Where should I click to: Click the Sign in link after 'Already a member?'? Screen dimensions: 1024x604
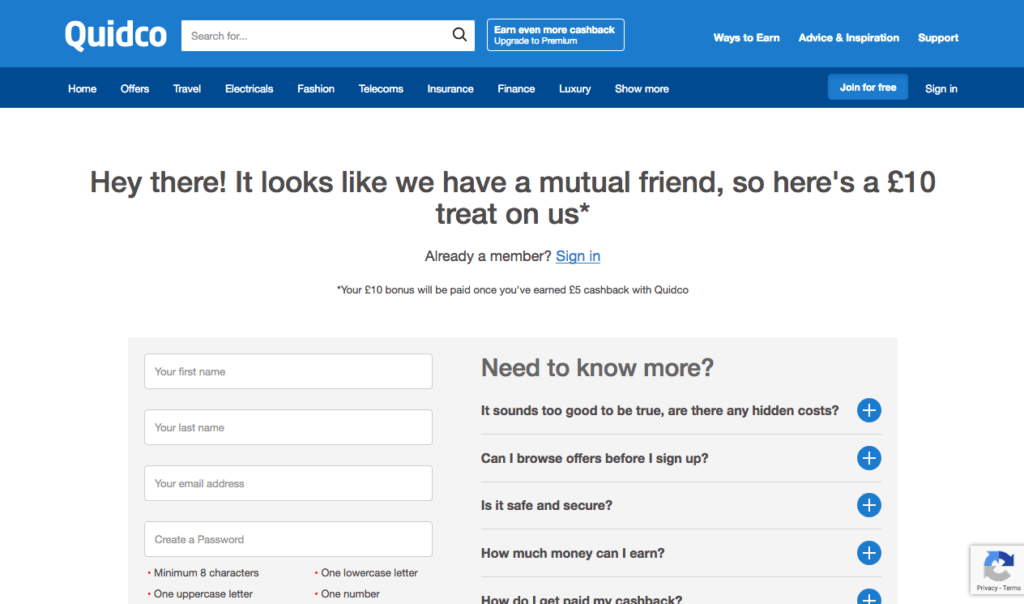(578, 256)
